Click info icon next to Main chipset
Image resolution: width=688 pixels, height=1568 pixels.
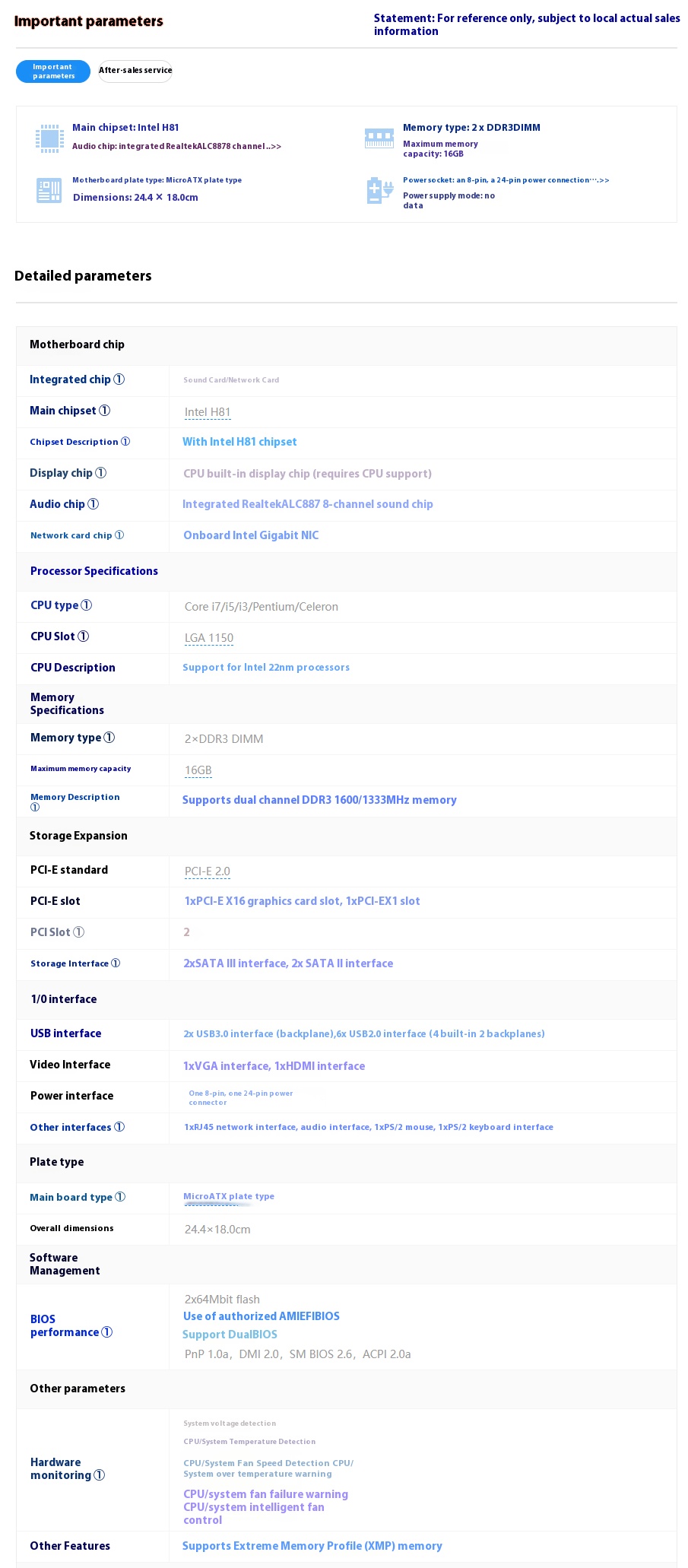click(x=105, y=411)
